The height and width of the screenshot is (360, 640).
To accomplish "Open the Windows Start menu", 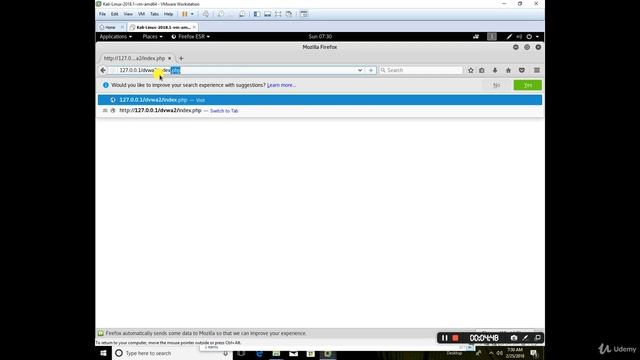I will (x=103, y=353).
